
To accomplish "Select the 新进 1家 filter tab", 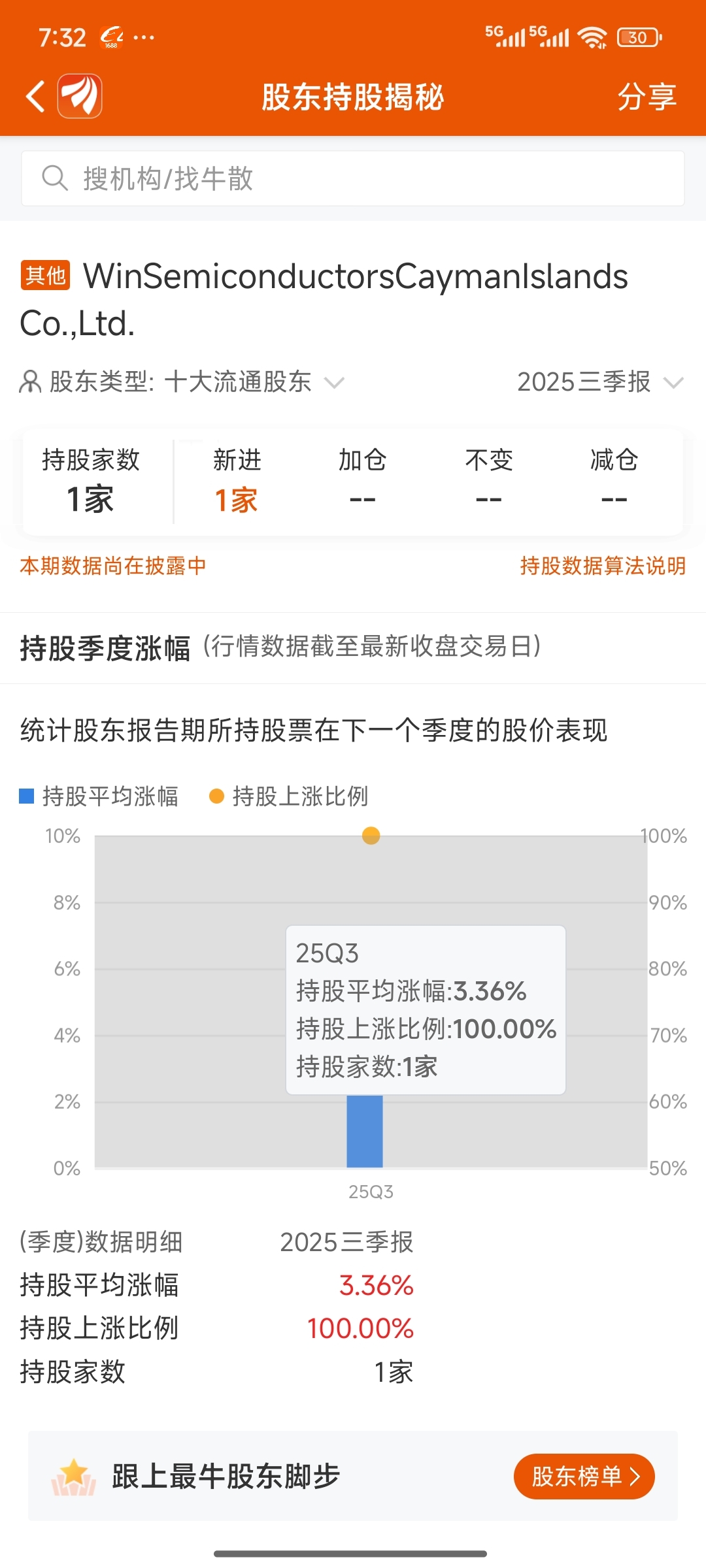I will click(237, 481).
